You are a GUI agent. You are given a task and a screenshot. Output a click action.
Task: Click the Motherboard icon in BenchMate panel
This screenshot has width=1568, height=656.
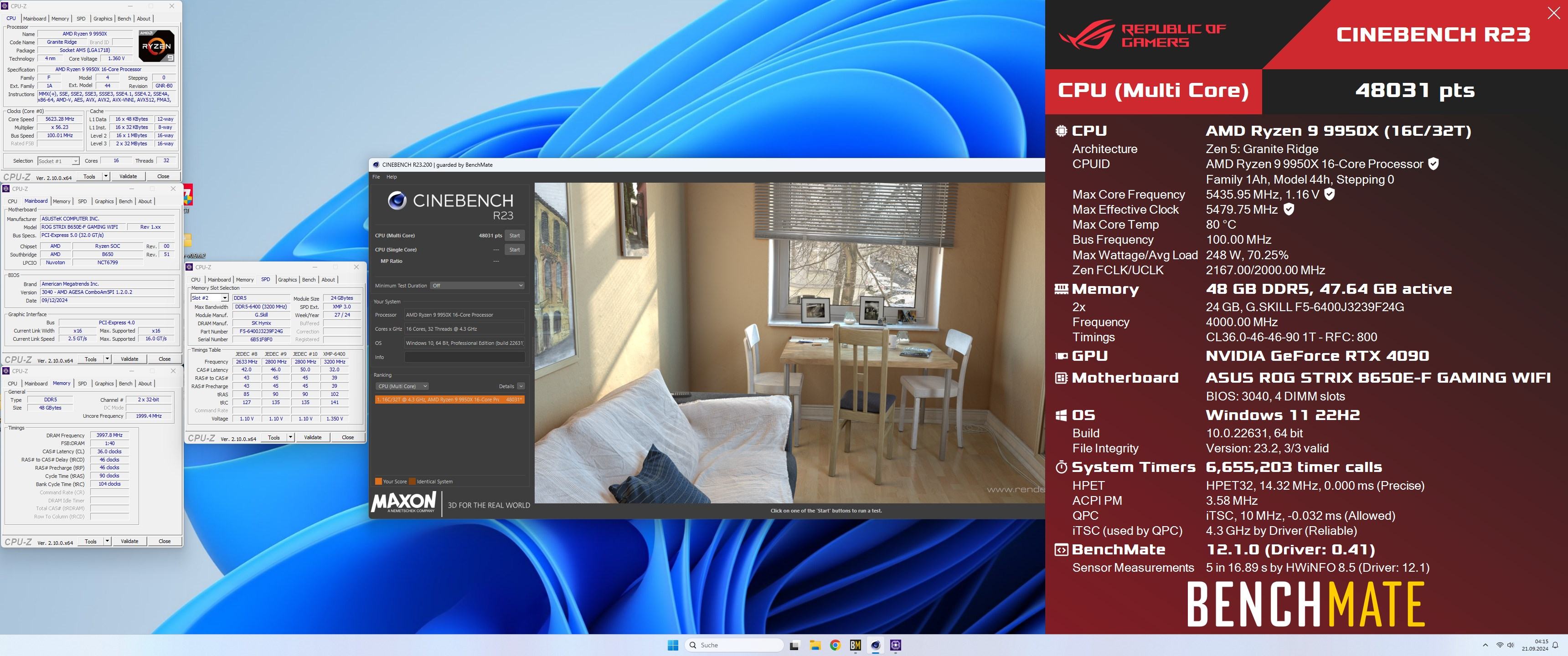coord(1061,378)
